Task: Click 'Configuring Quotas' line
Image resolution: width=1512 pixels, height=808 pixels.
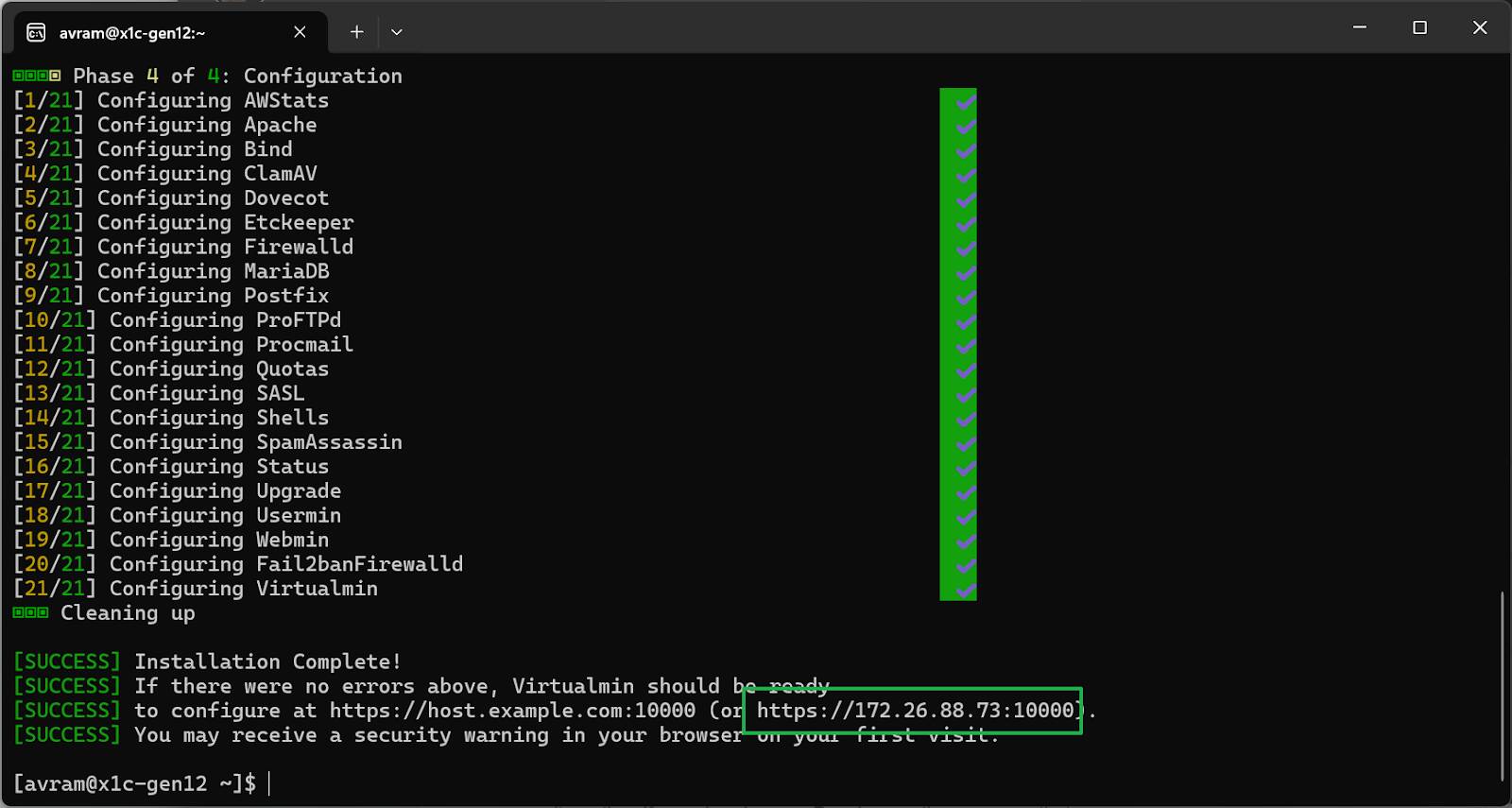Action: point(219,370)
